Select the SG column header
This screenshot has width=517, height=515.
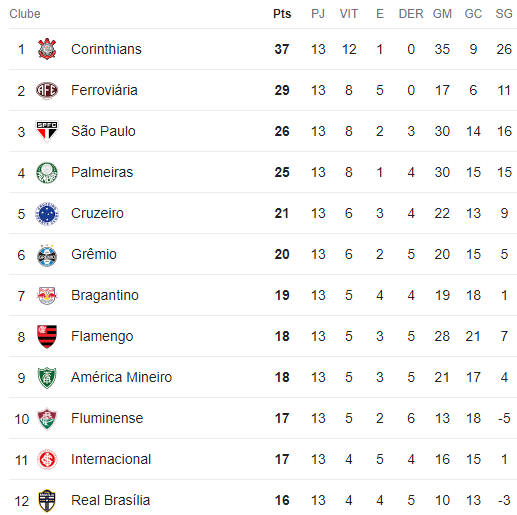tap(504, 14)
